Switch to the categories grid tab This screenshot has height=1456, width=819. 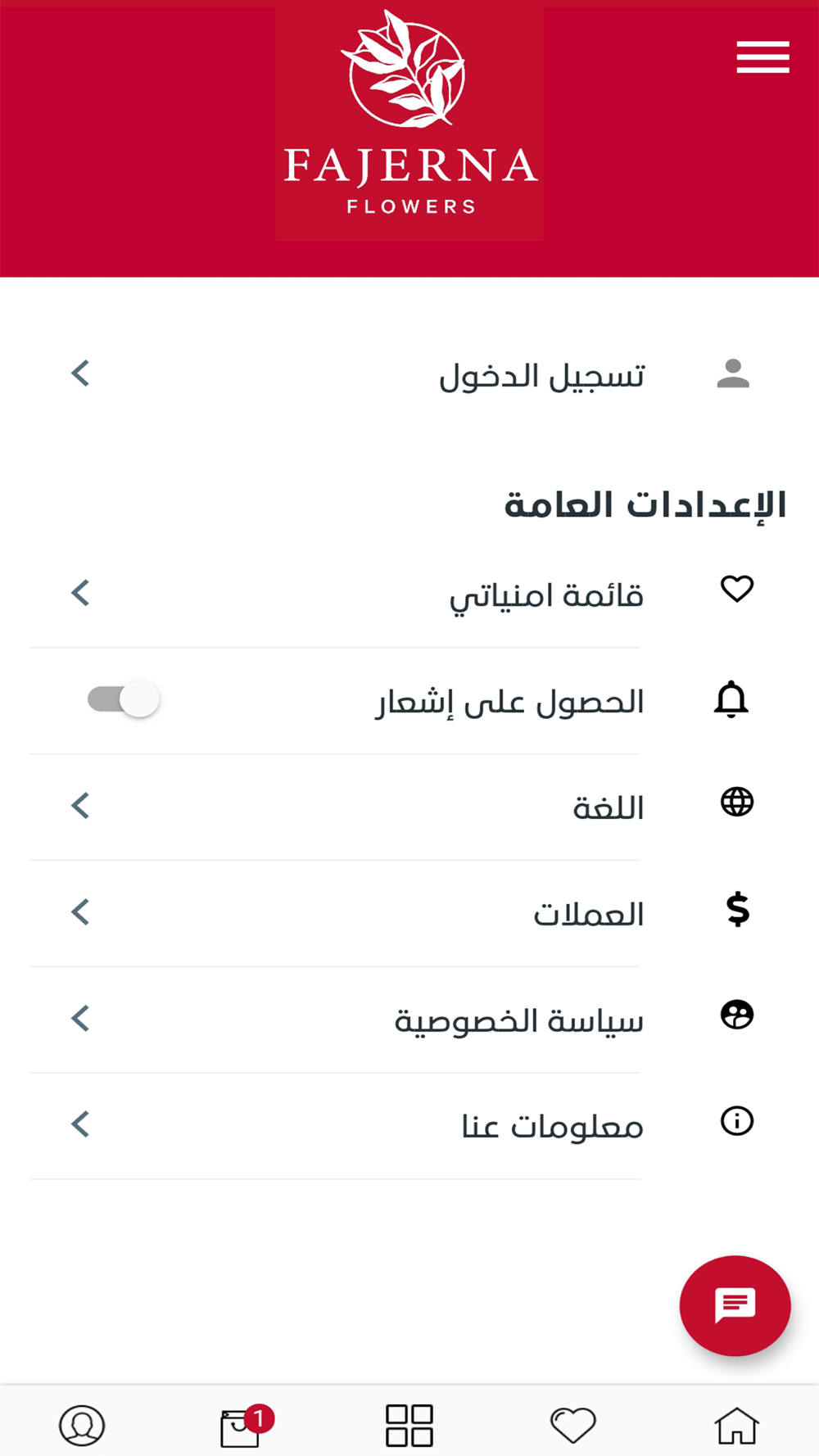tap(409, 1426)
